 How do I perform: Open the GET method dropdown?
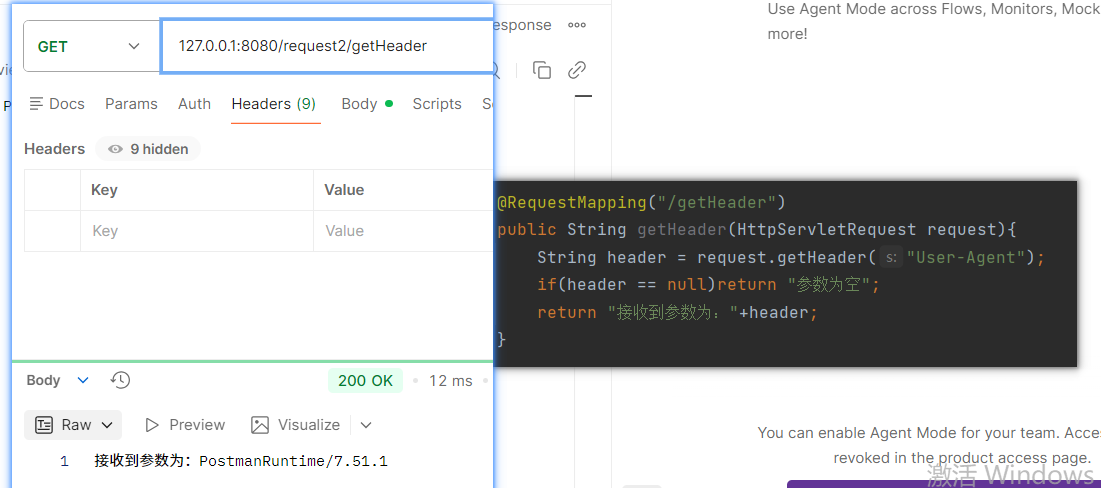[x=92, y=46]
